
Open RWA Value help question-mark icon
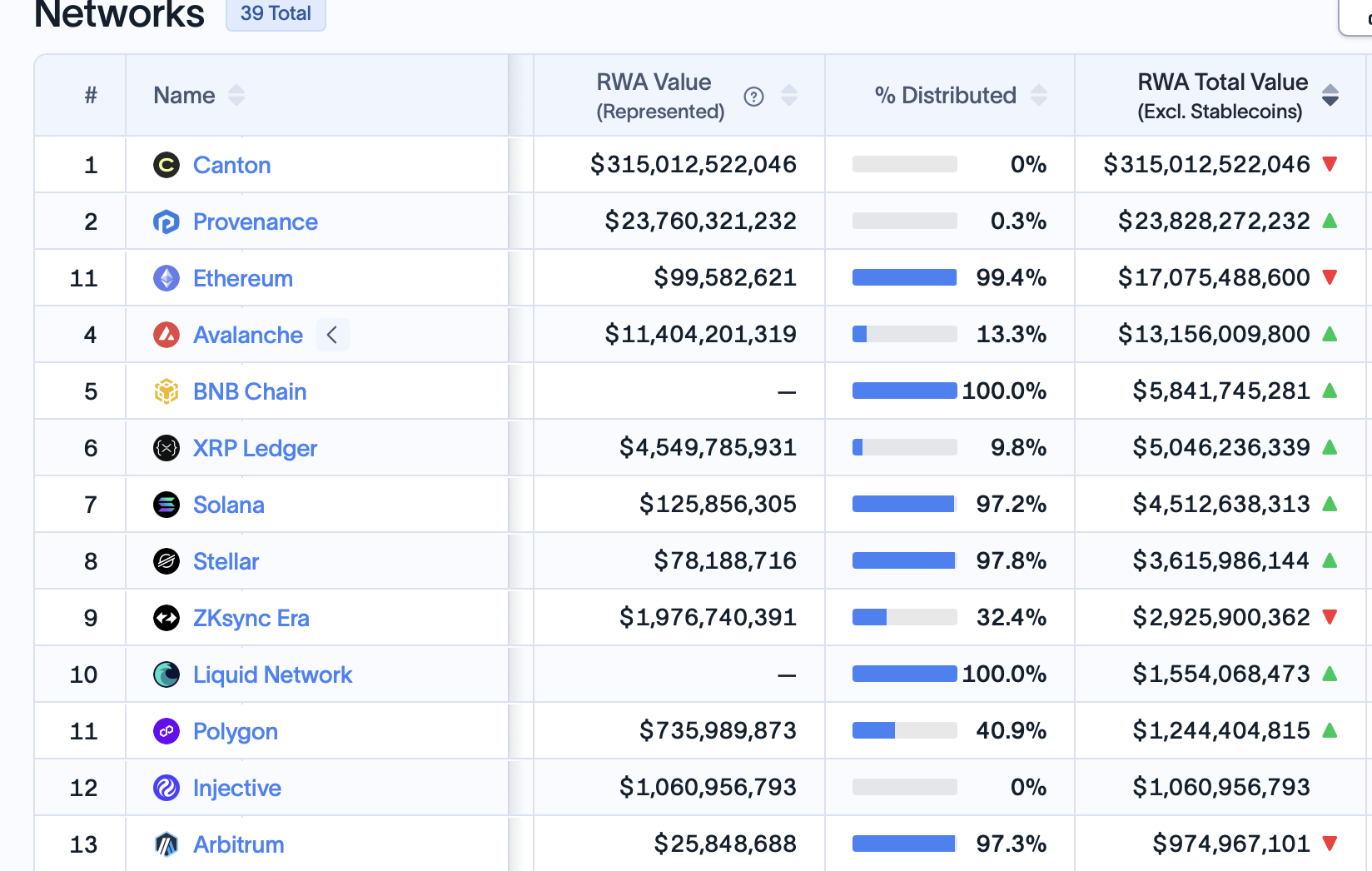753,97
